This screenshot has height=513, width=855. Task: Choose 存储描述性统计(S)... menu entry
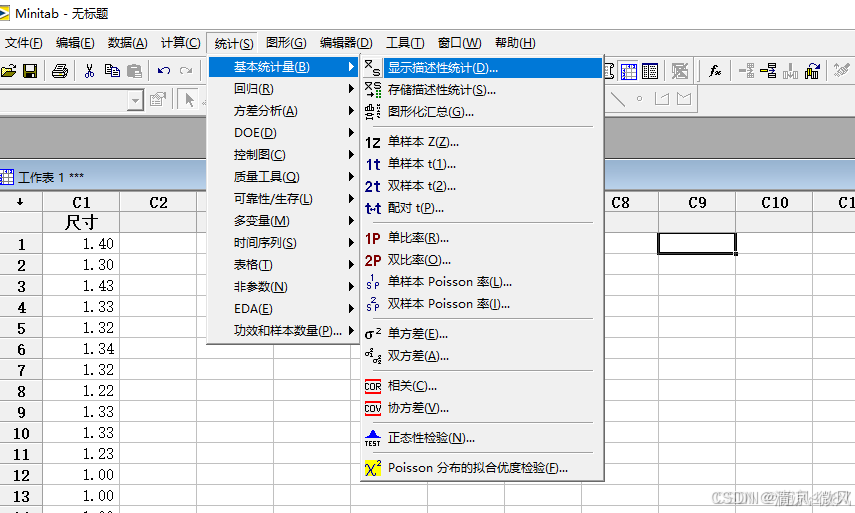(482, 90)
